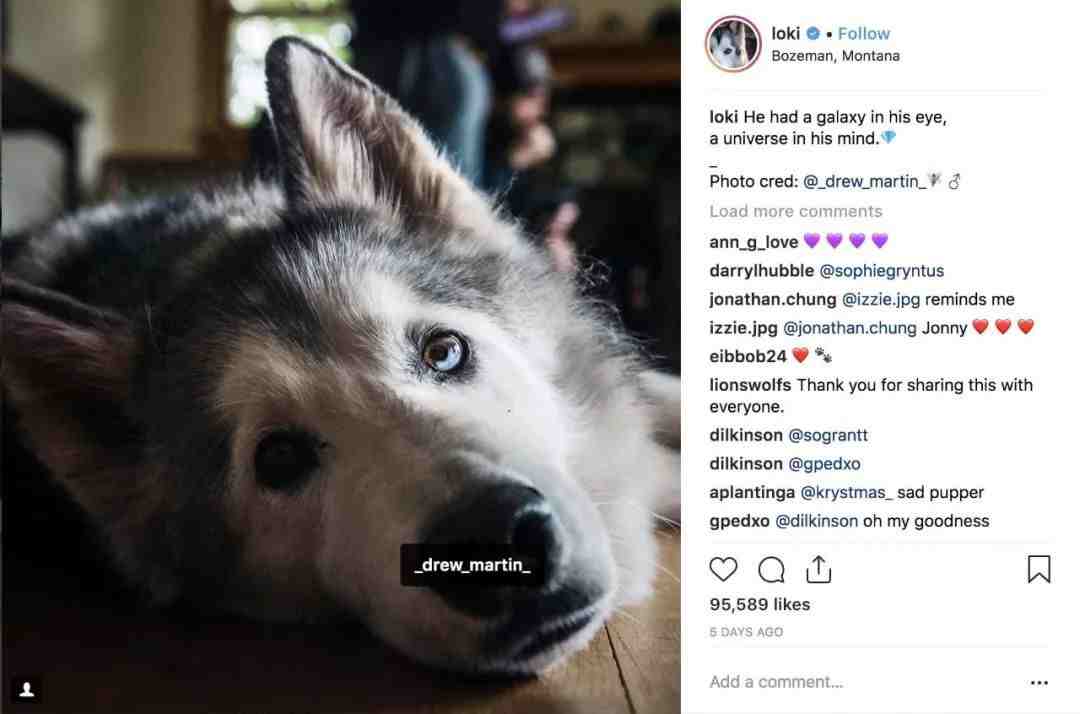Click tagged people icon on photo
Viewport: 1080px width, 714px height.
coord(27,689)
